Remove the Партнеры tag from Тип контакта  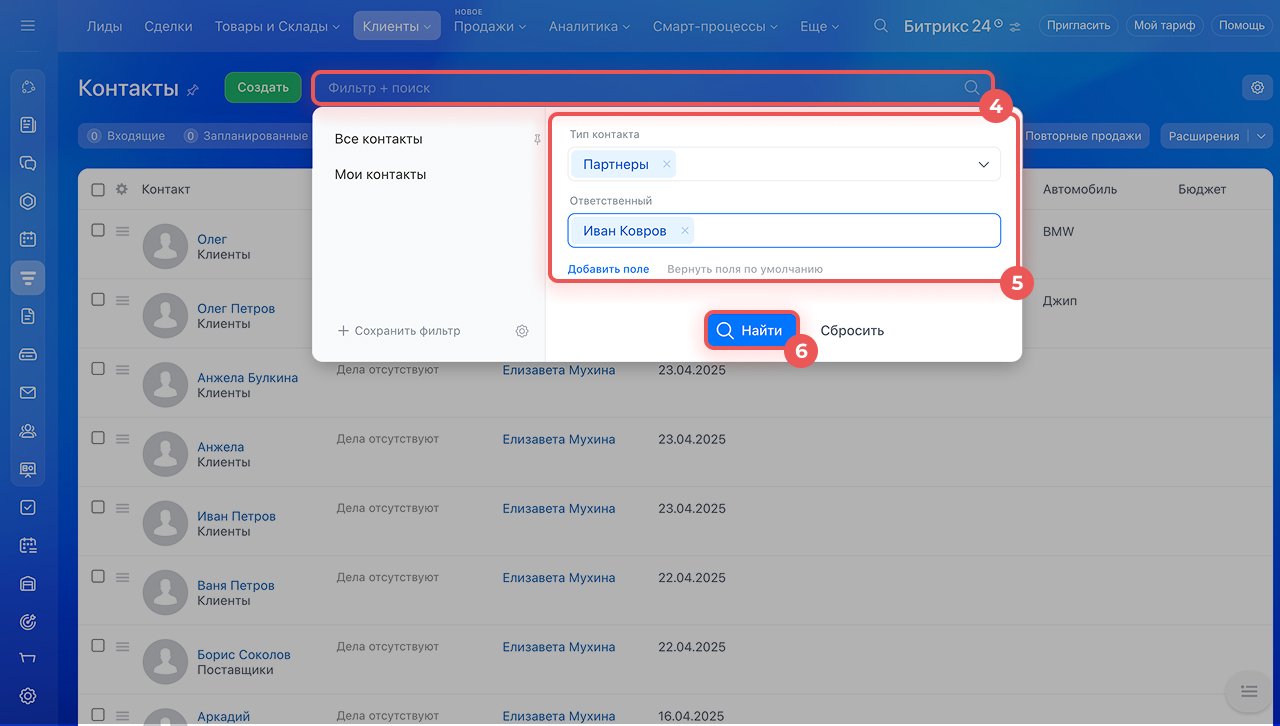667,164
